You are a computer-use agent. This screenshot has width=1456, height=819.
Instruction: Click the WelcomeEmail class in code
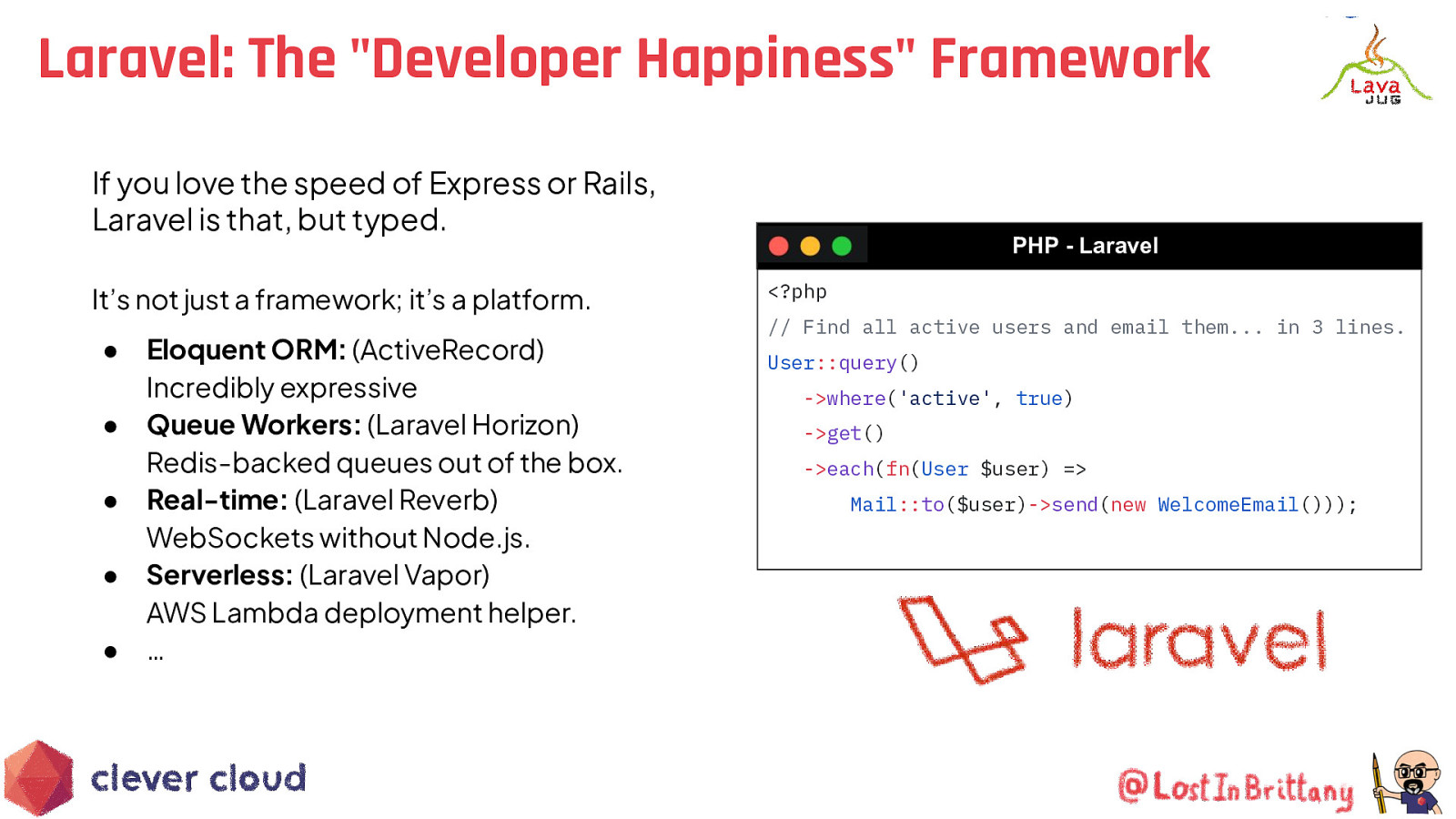[x=1227, y=505]
